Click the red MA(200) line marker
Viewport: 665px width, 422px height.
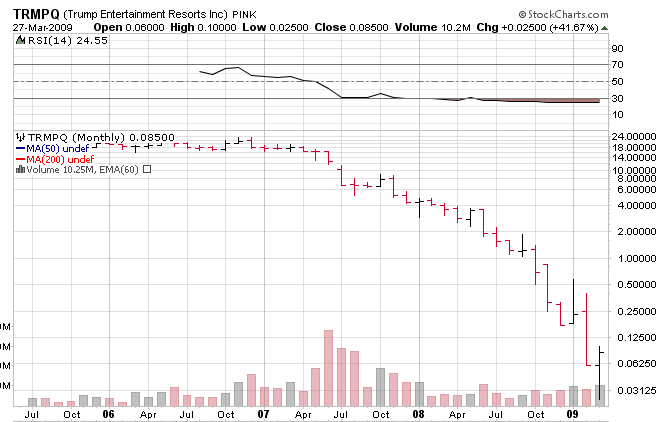tap(21, 158)
